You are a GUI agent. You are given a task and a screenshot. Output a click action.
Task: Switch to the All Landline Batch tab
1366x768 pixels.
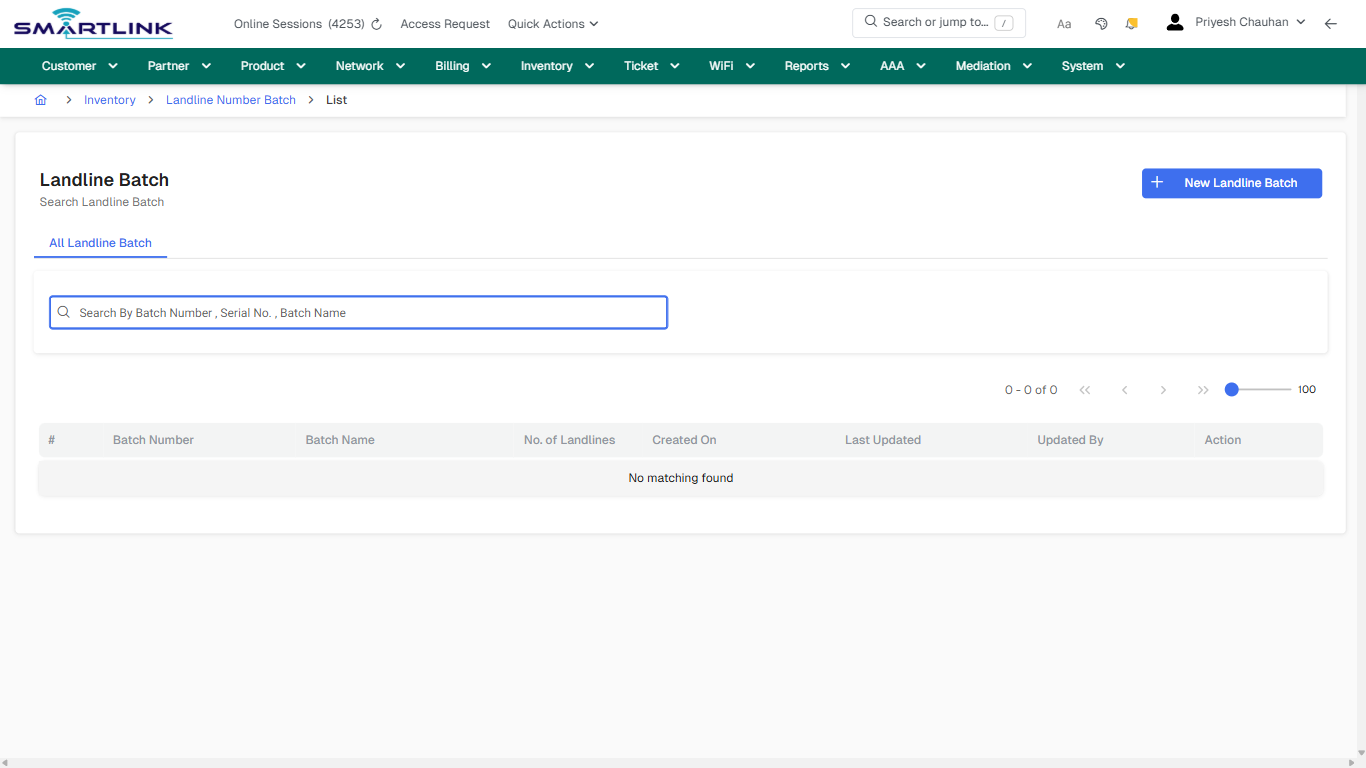100,243
